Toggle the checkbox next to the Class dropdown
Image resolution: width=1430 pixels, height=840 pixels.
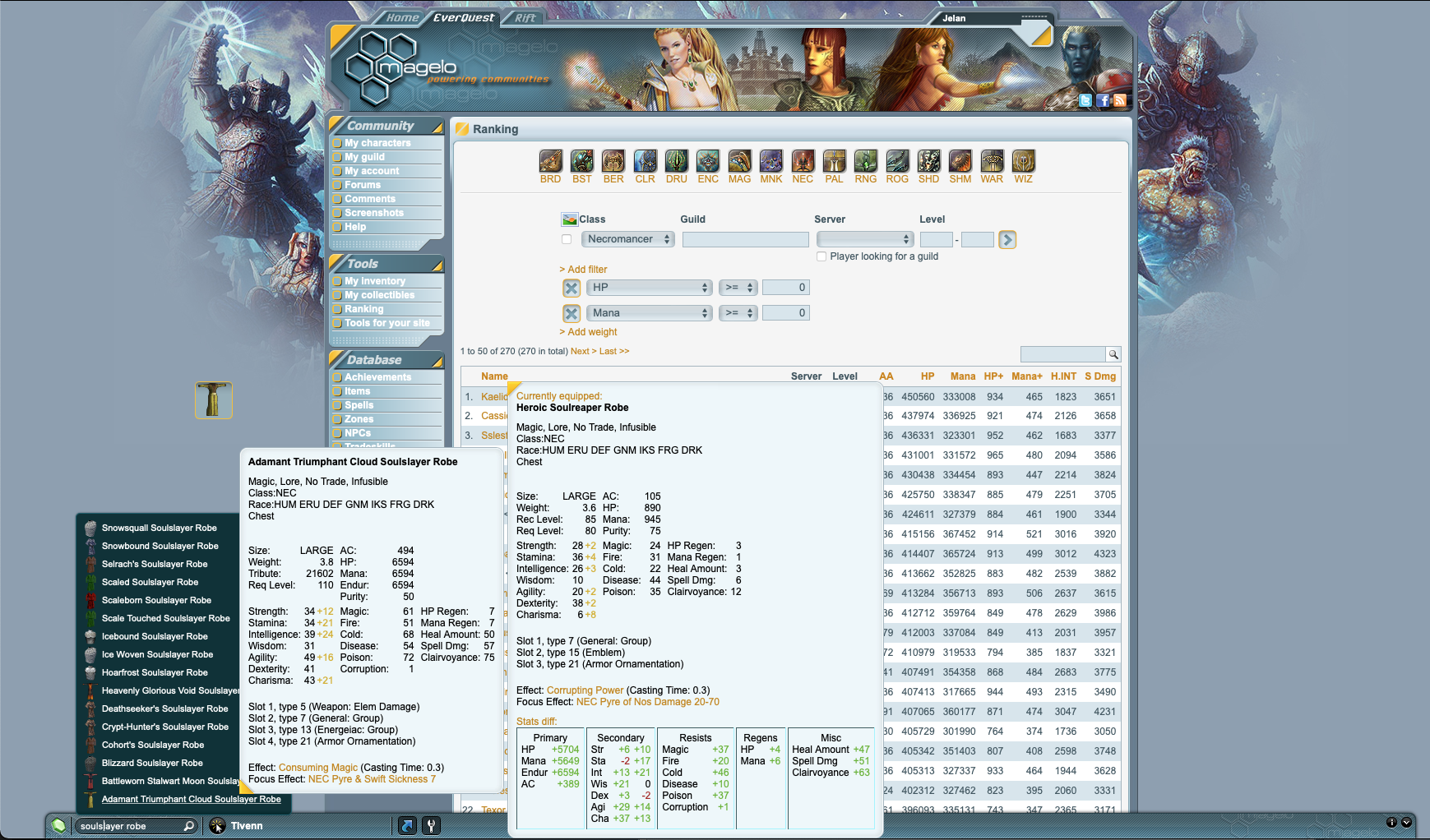coord(567,238)
